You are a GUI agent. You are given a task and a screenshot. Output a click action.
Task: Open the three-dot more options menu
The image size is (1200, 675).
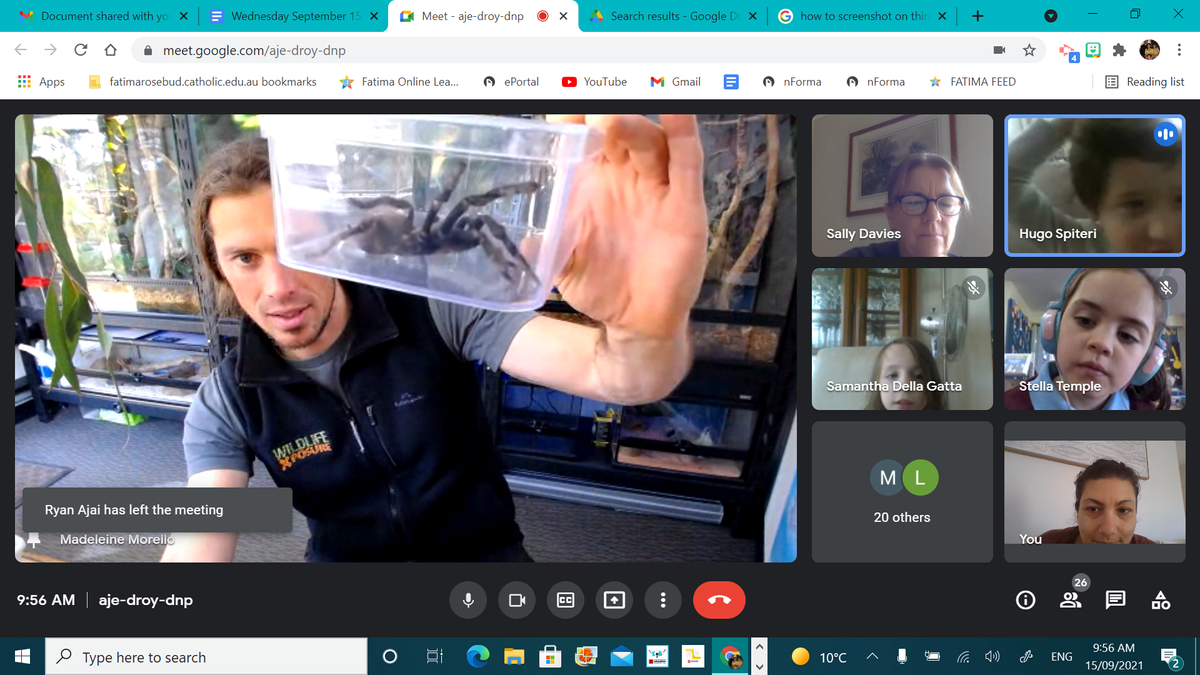[663, 600]
